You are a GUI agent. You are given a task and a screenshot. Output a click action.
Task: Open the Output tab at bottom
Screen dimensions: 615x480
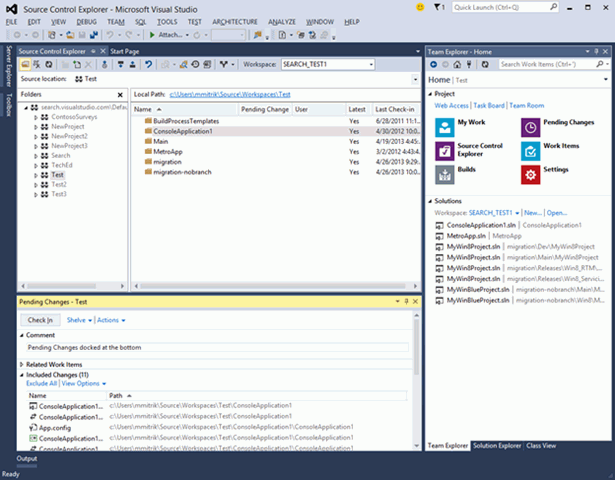coord(27,458)
